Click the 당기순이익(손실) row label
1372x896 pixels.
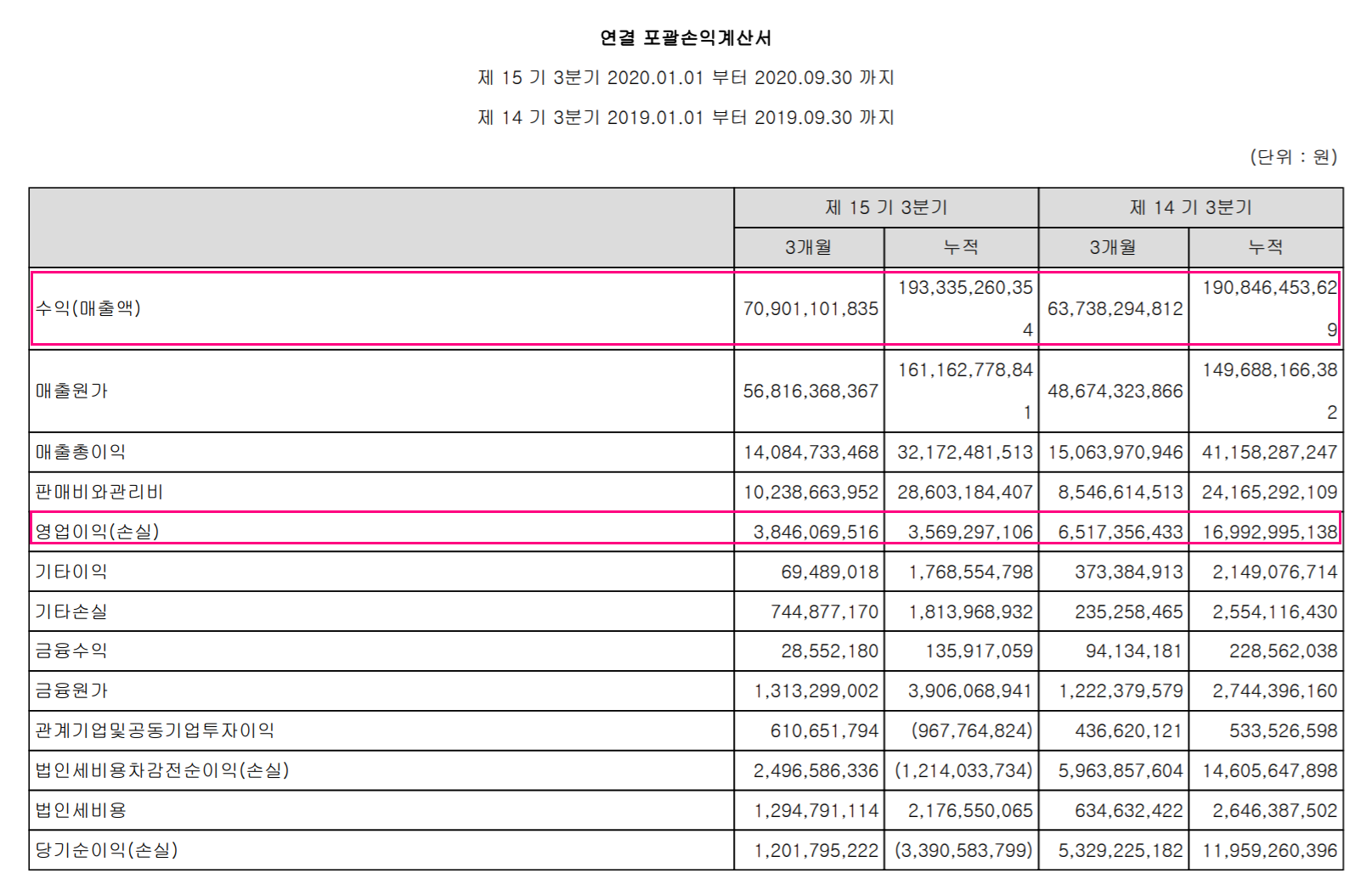106,850
